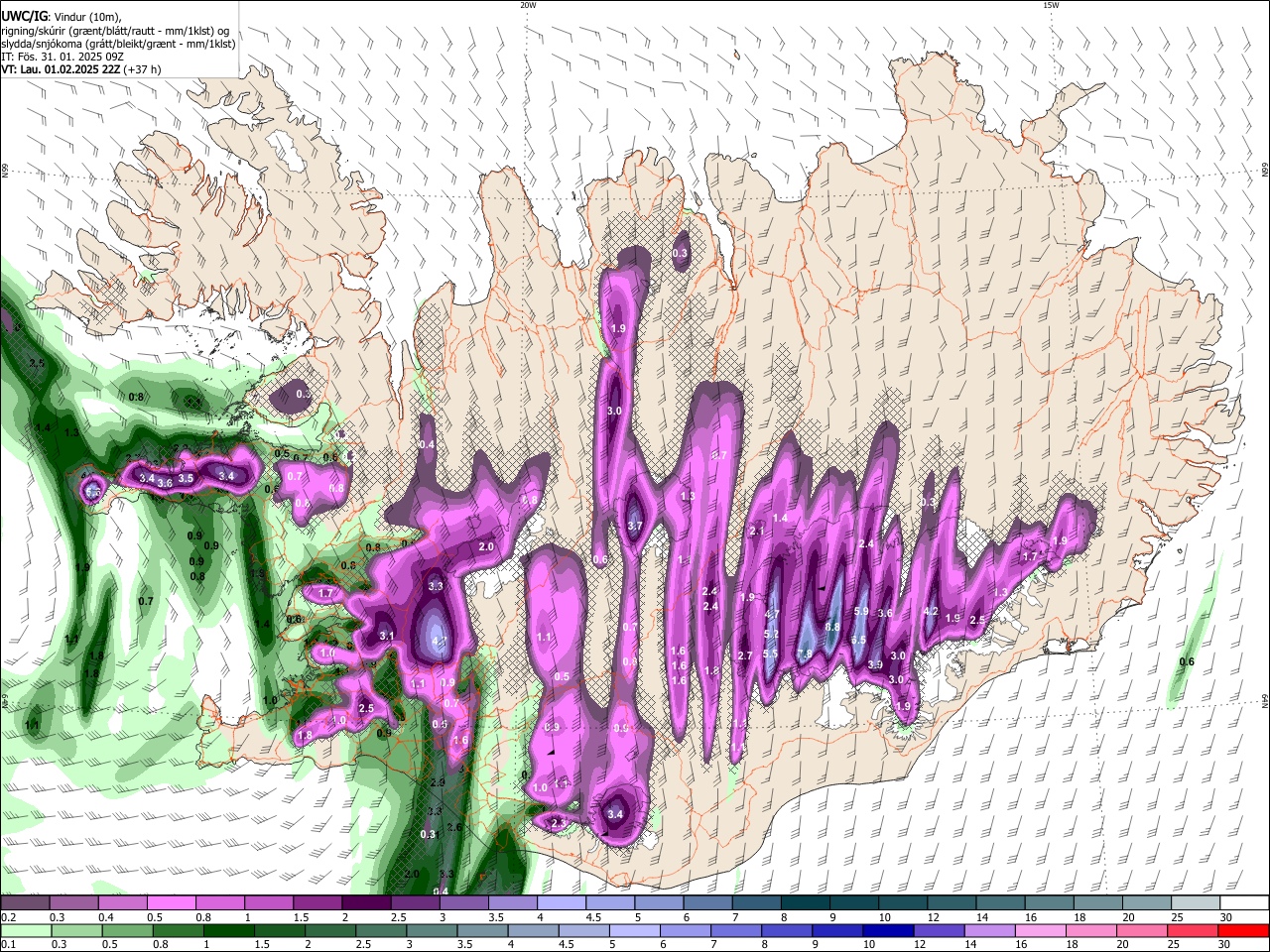
Task: Click the dark green swatch labeled 1 in rain scale
Action: [x=228, y=930]
